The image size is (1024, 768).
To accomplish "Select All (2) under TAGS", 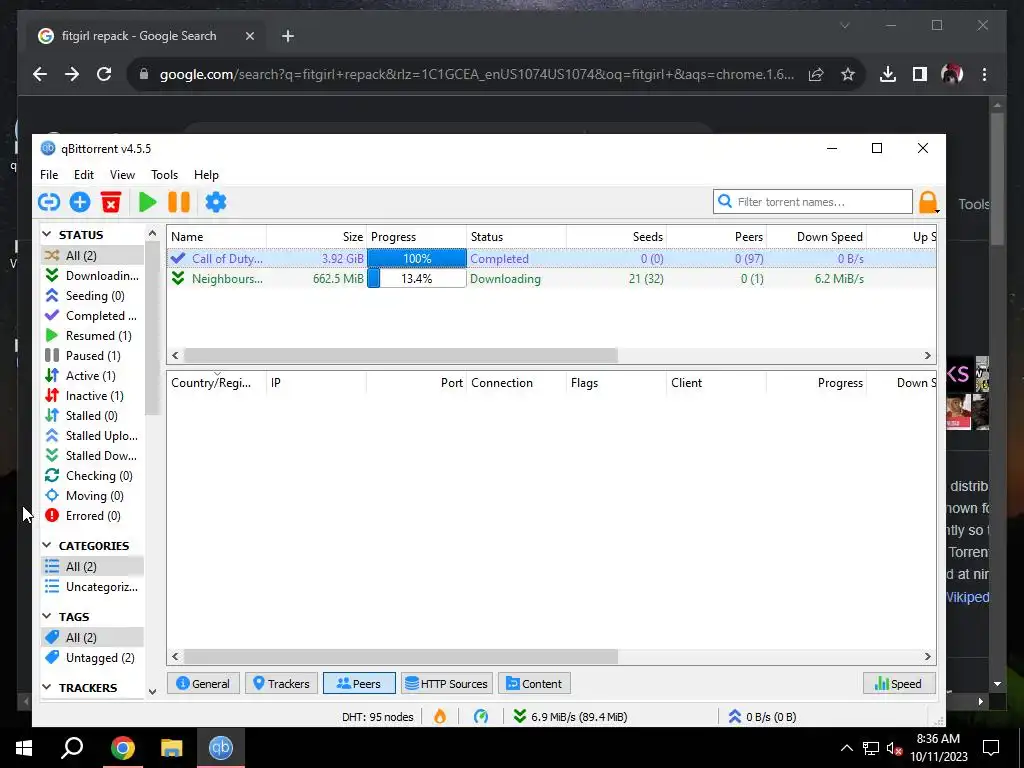I will (92, 638).
